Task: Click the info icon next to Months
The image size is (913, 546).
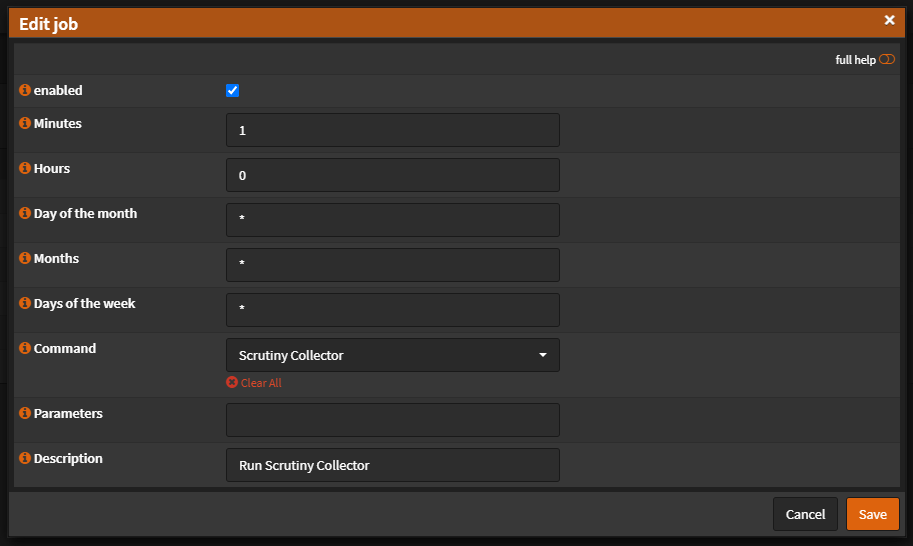Action: (24, 258)
